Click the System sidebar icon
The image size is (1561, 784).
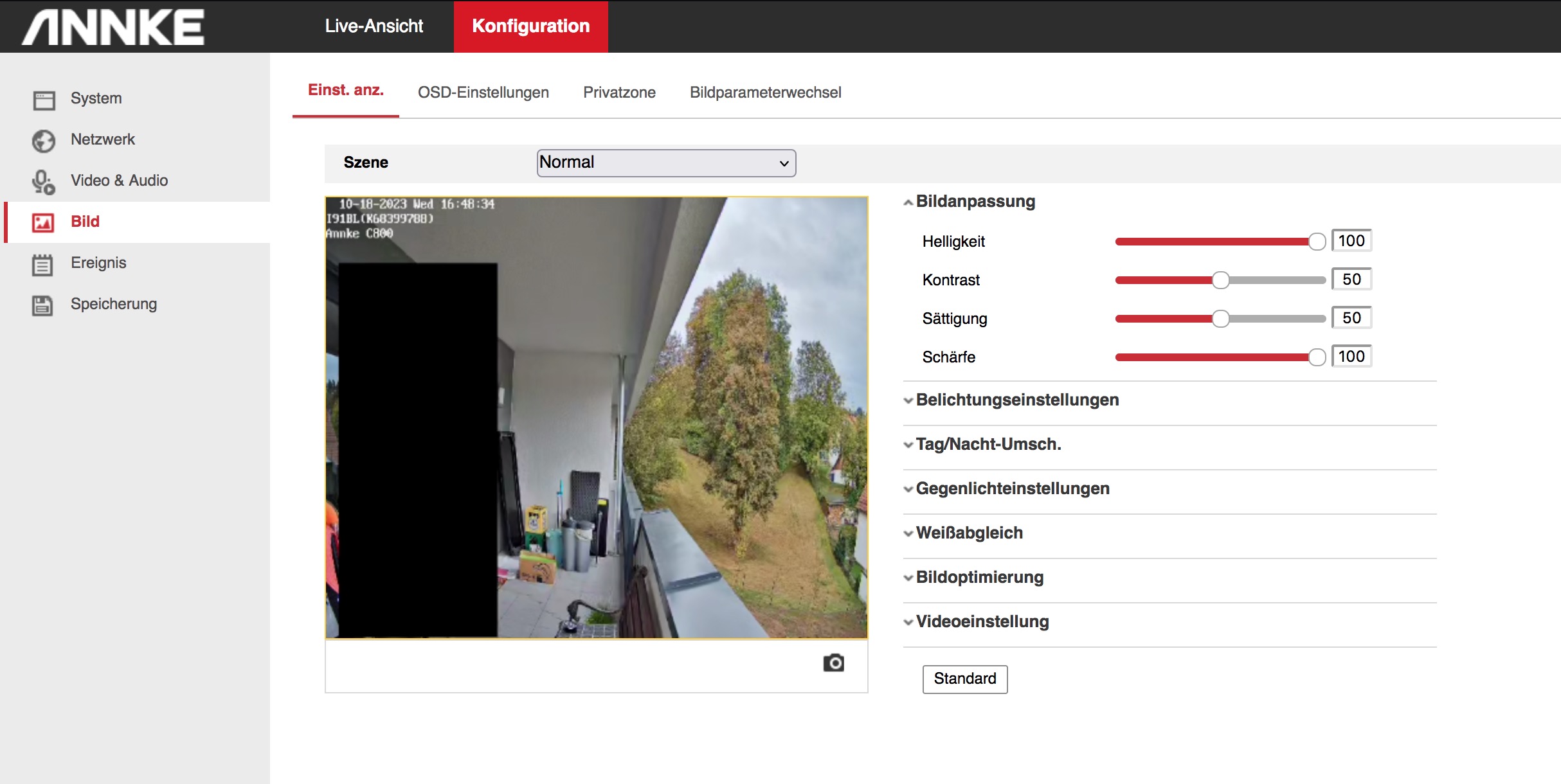tap(44, 100)
